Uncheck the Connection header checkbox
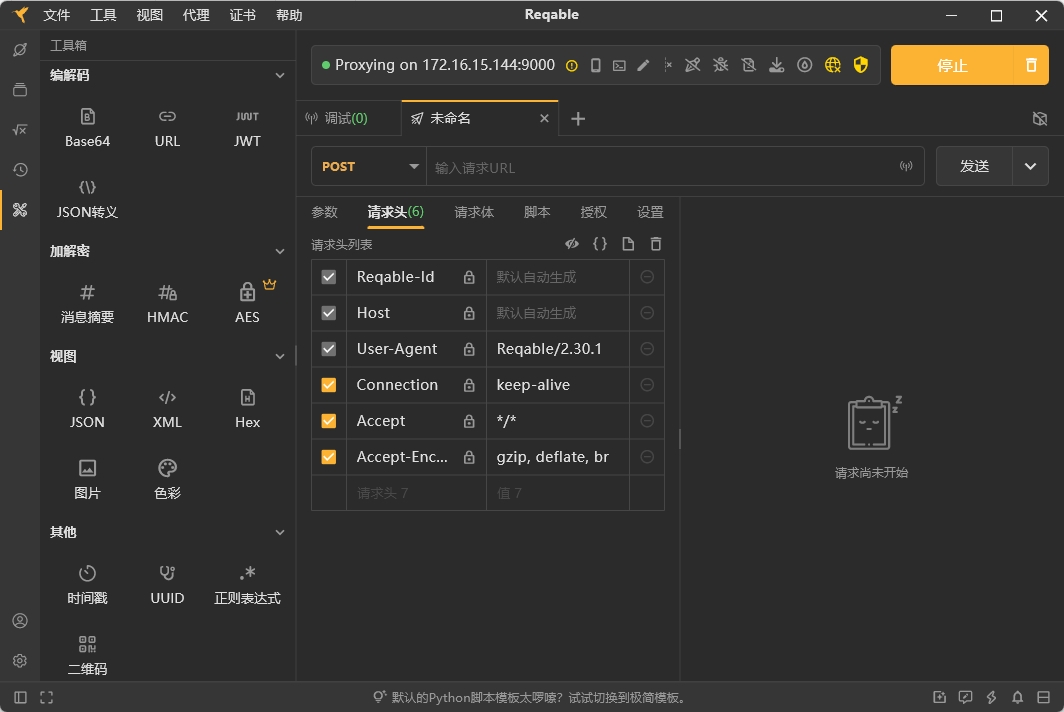The image size is (1064, 712). pyautogui.click(x=328, y=385)
